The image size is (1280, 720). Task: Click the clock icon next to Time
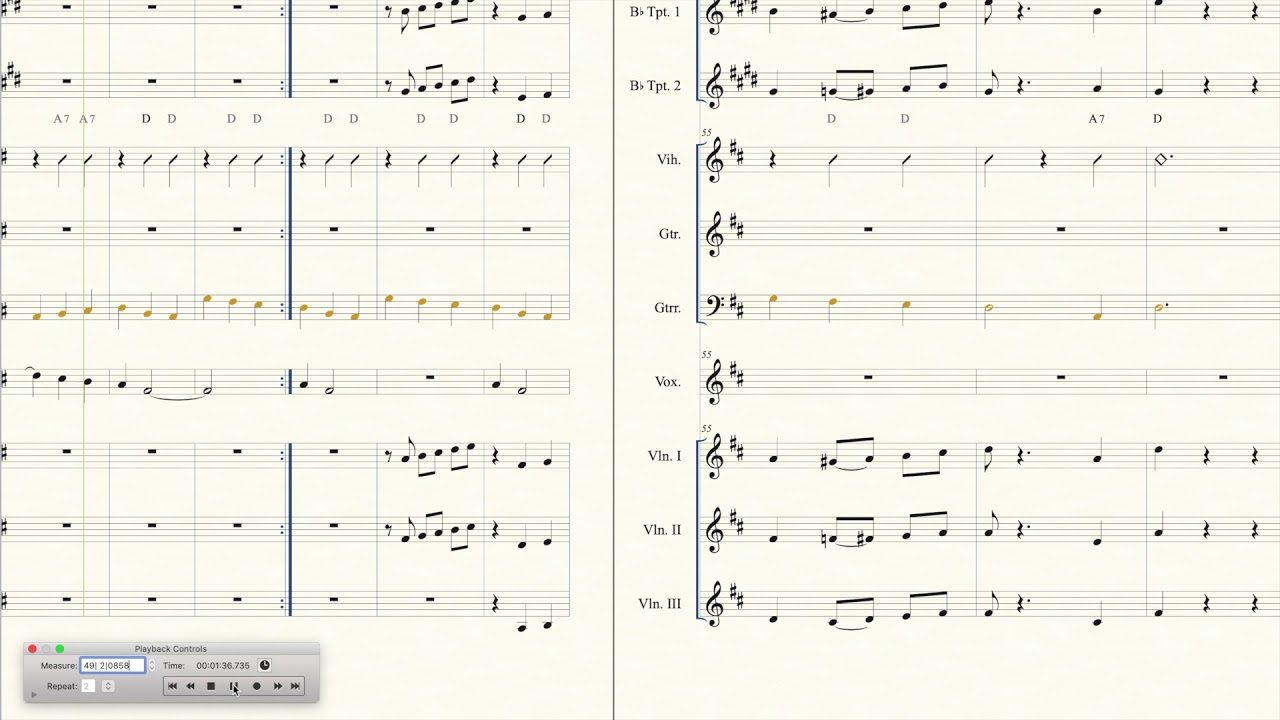(265, 665)
